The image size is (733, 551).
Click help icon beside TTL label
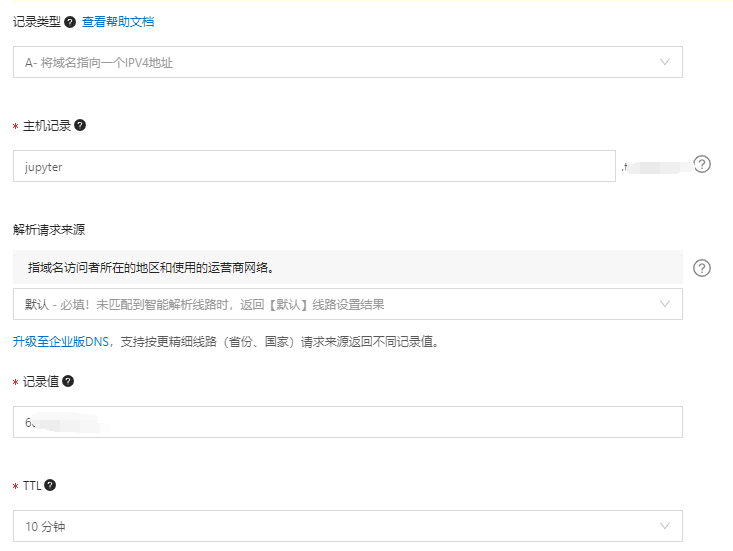click(x=50, y=485)
